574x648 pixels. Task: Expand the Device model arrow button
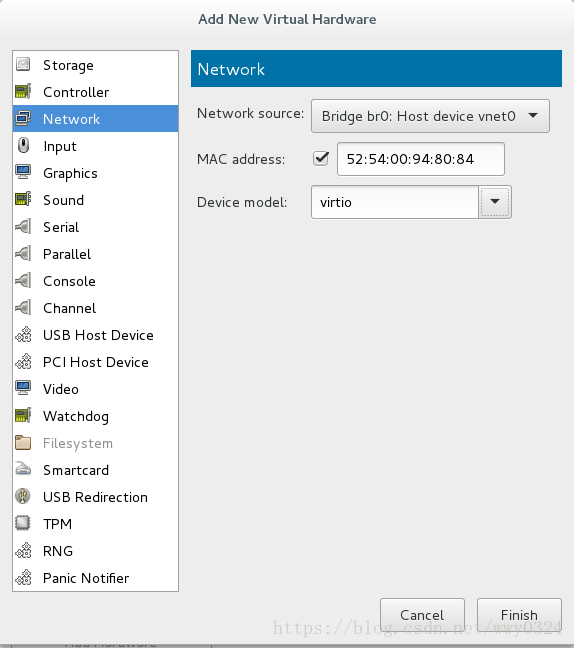pyautogui.click(x=495, y=202)
